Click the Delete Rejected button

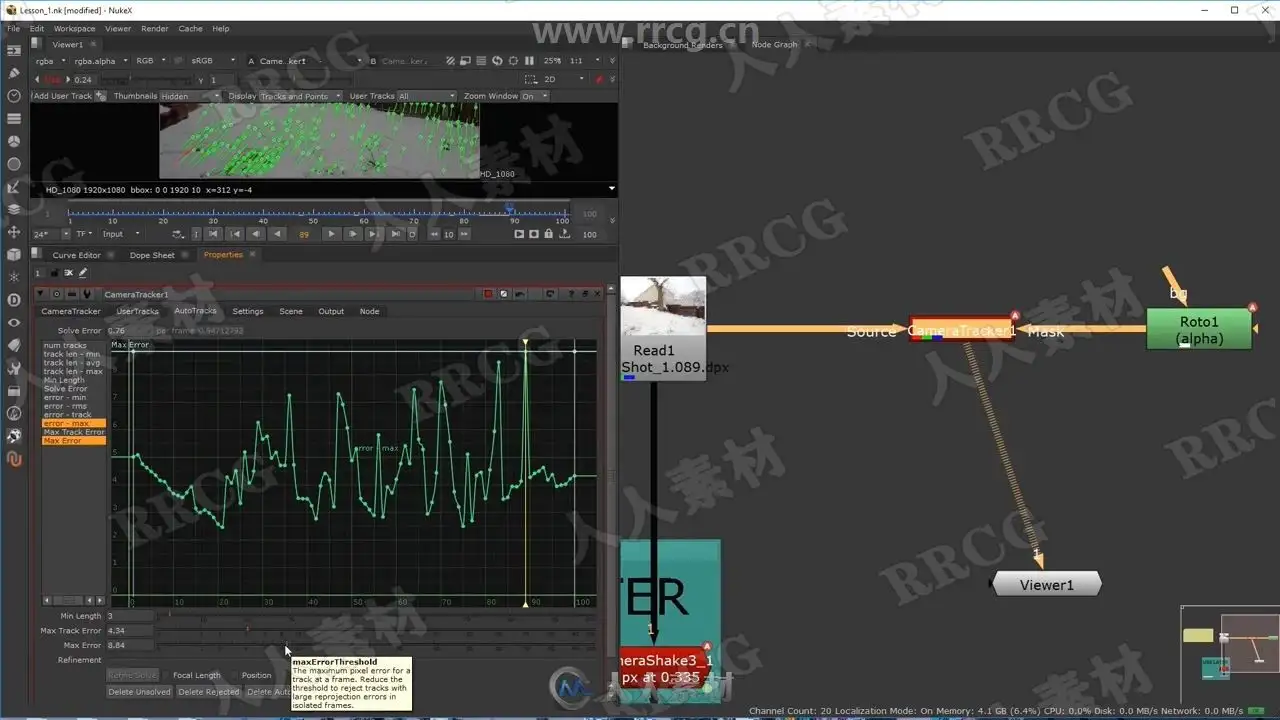209,692
